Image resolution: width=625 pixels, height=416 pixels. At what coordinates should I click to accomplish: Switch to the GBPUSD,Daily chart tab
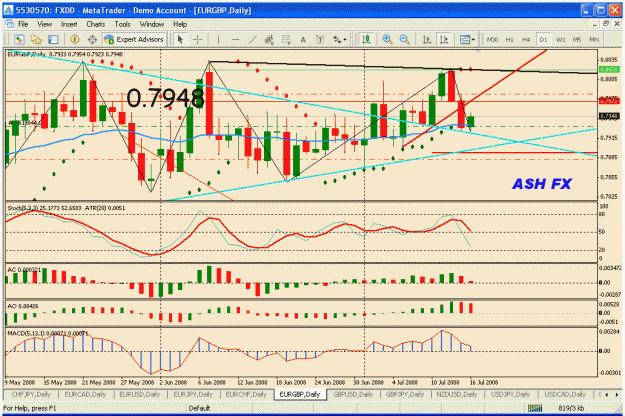point(353,394)
